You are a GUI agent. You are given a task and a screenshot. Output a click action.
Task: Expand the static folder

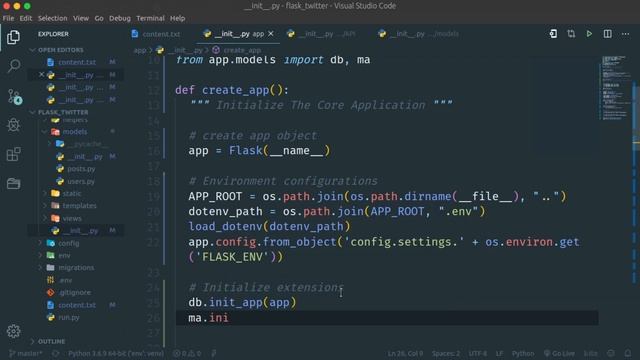pos(72,193)
